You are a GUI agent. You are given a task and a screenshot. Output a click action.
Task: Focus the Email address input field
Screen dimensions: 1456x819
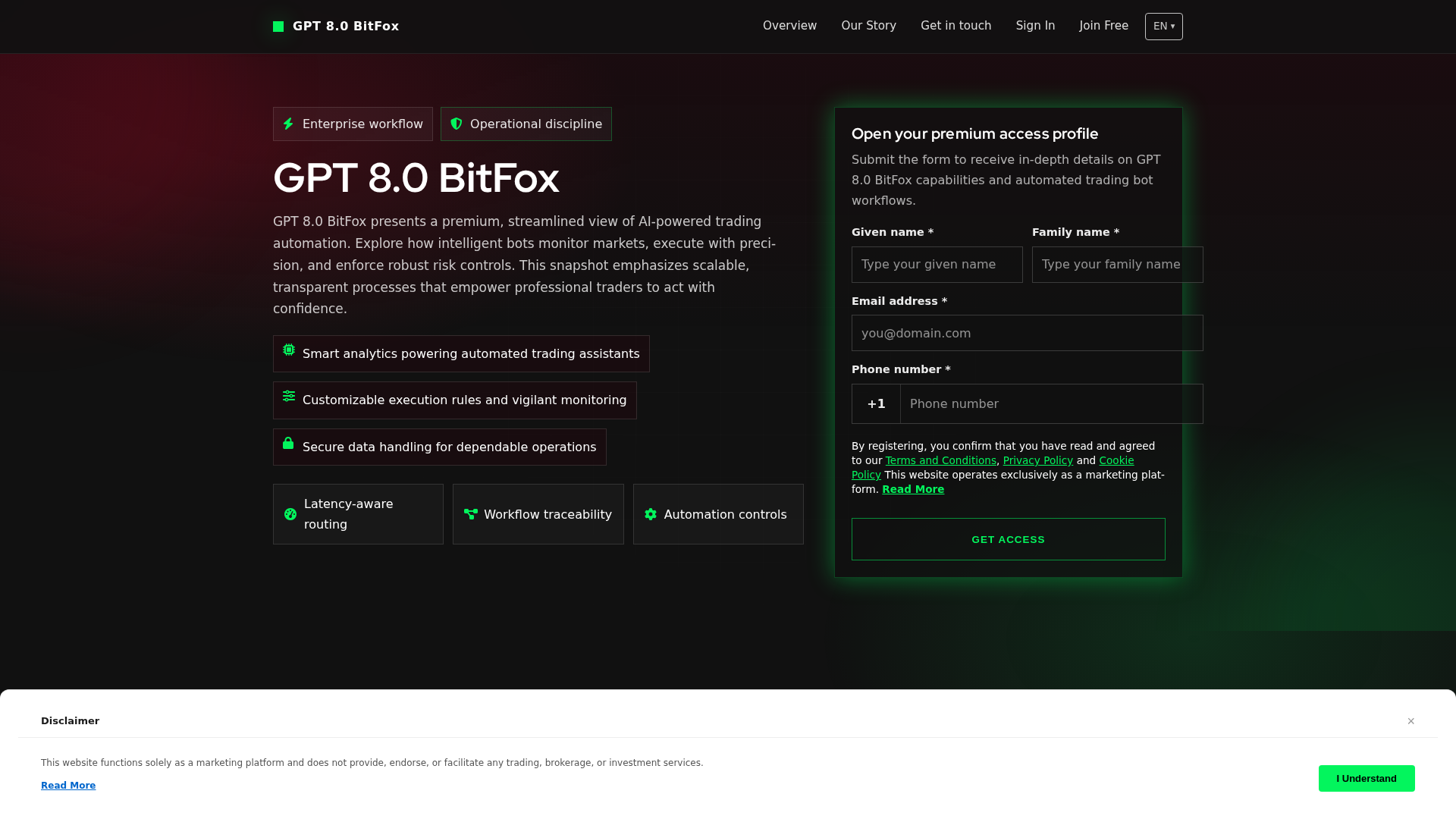pyautogui.click(x=1028, y=333)
